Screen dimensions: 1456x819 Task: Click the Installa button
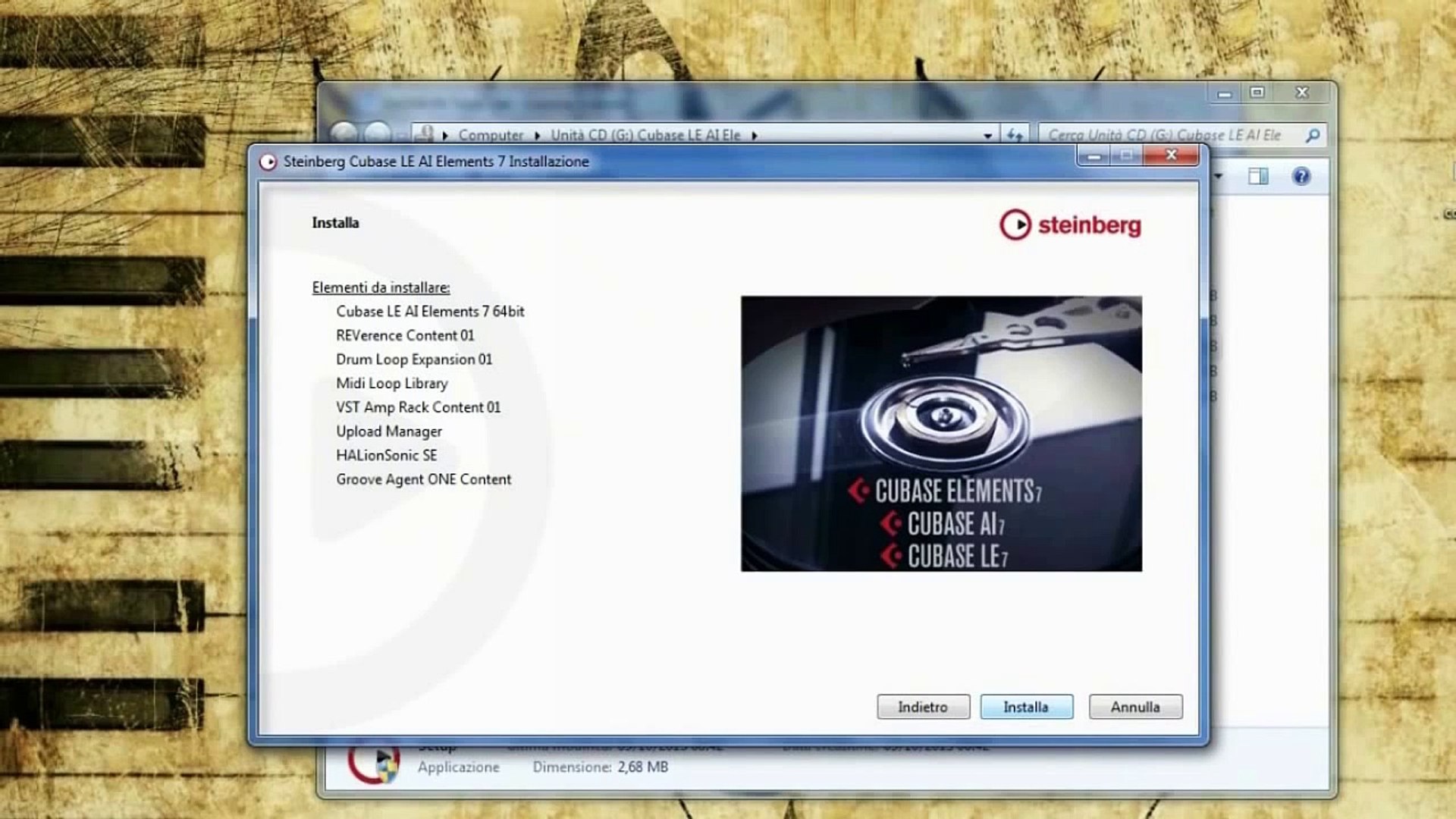coord(1026,707)
